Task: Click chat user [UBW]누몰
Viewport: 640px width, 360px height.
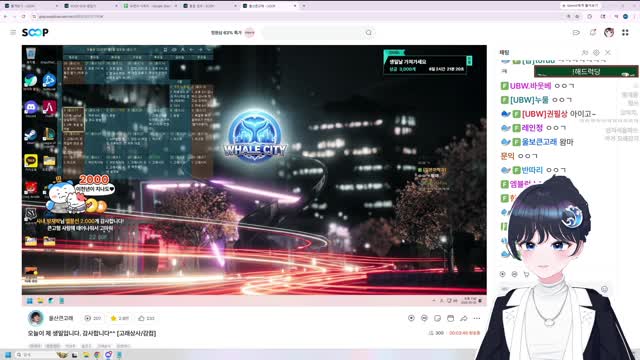Action: point(529,100)
